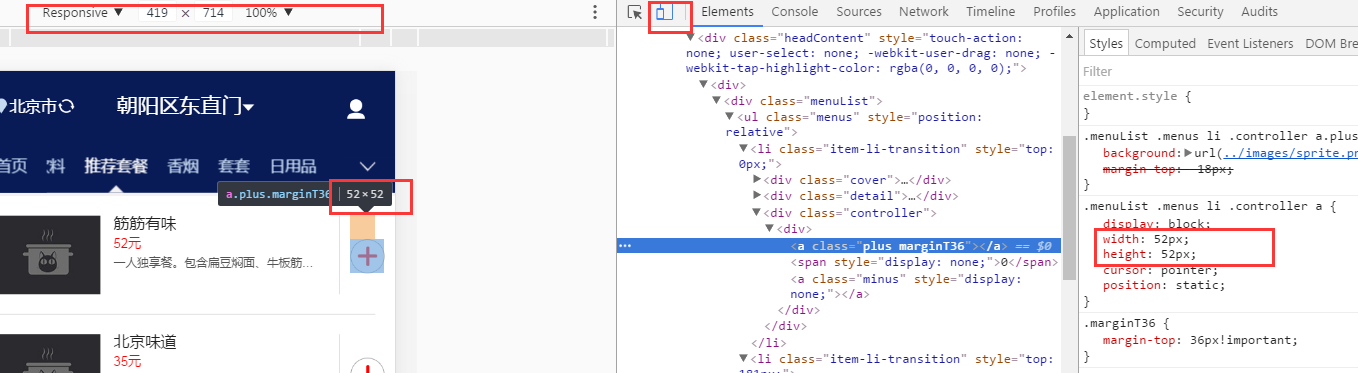The image size is (1358, 373).
Task: Select the Computed sidebar tab
Action: coord(1165,44)
